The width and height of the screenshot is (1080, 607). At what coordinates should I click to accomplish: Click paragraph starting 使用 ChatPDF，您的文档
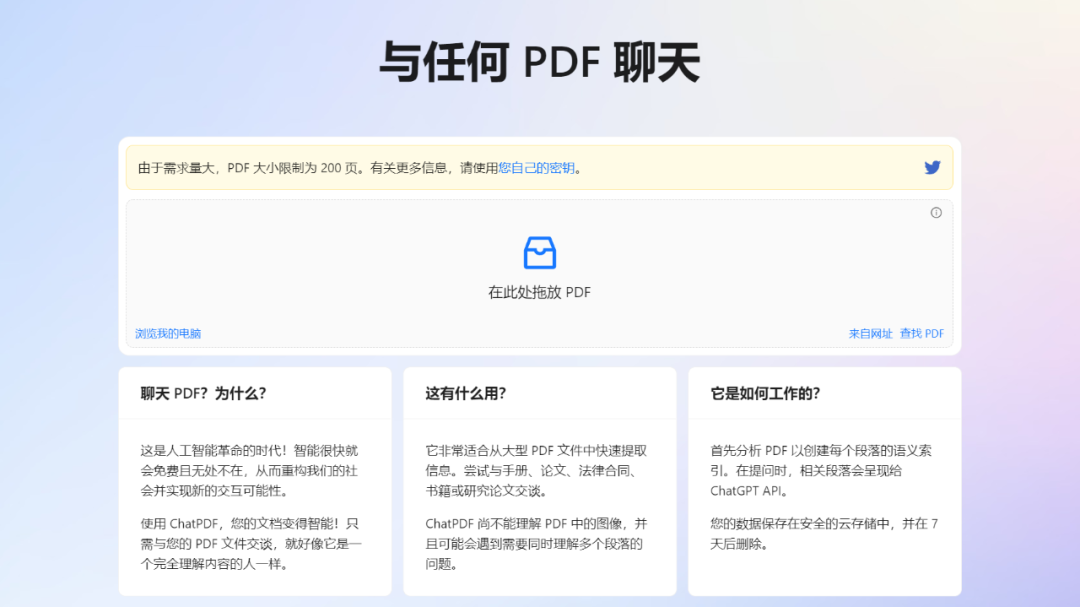point(251,544)
